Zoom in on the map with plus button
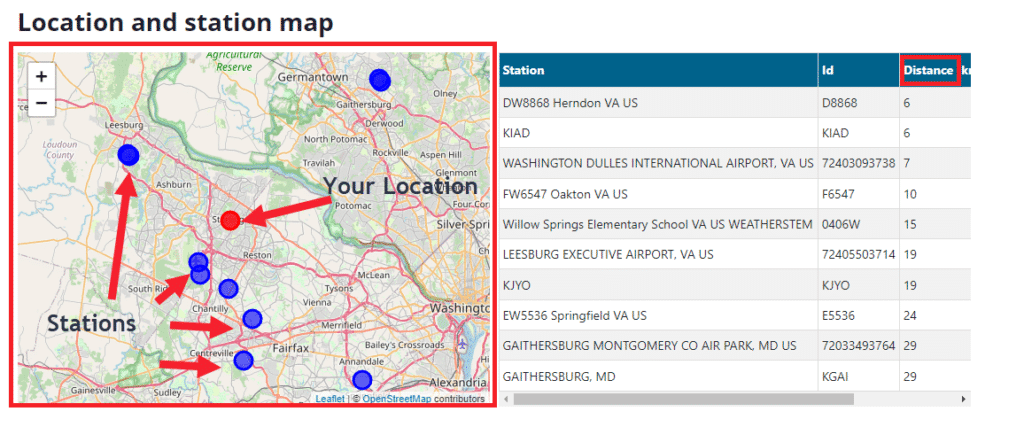 (x=41, y=76)
